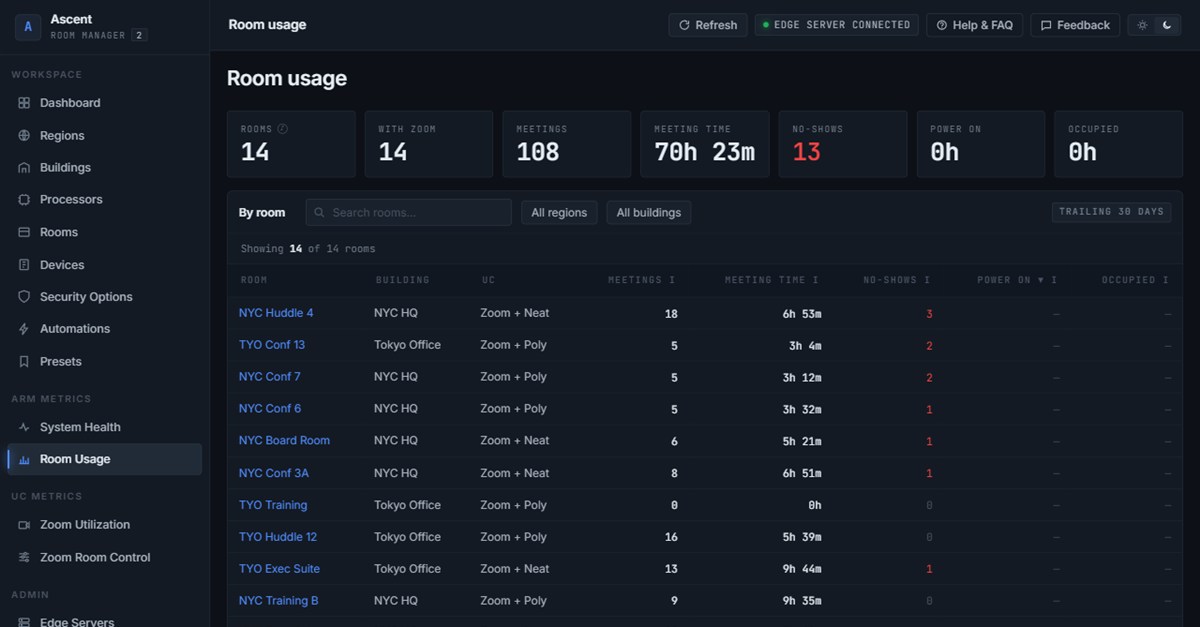
Task: Click the info icon beside No-Shows column
Action: pos(927,280)
